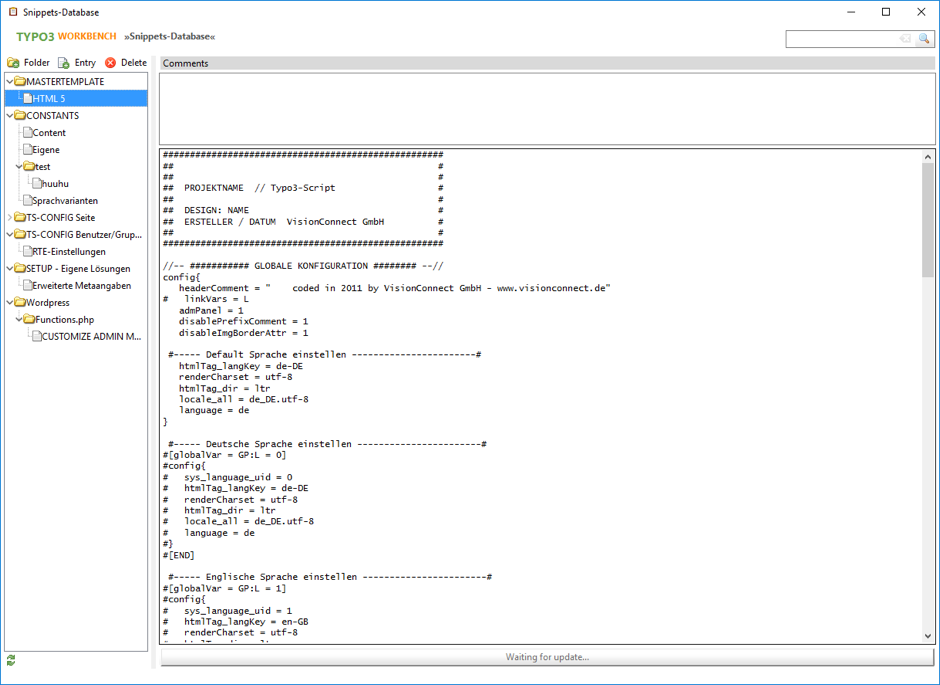Select the Erweiterte Metaangaben entry
This screenshot has width=940, height=685.
tap(80, 285)
